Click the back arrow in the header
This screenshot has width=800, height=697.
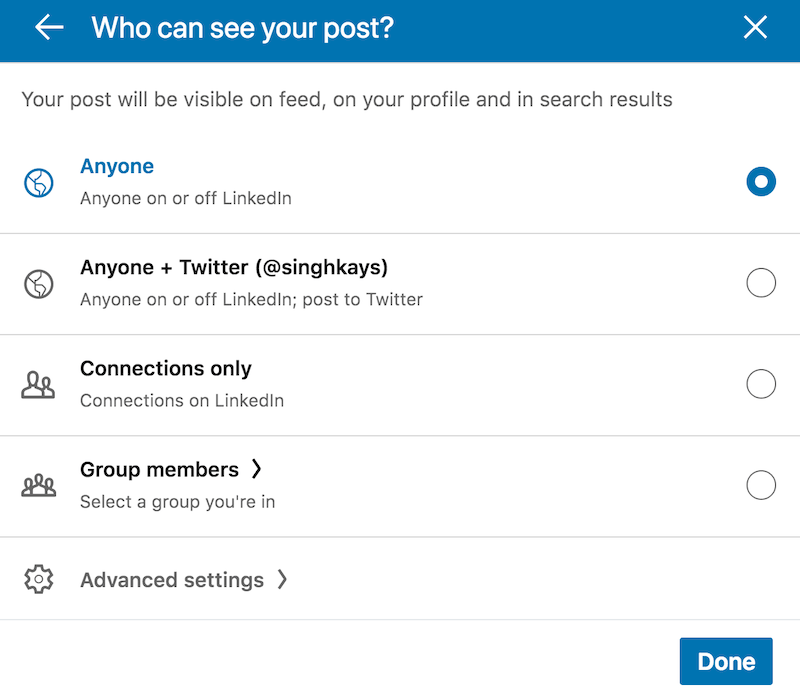pyautogui.click(x=48, y=28)
